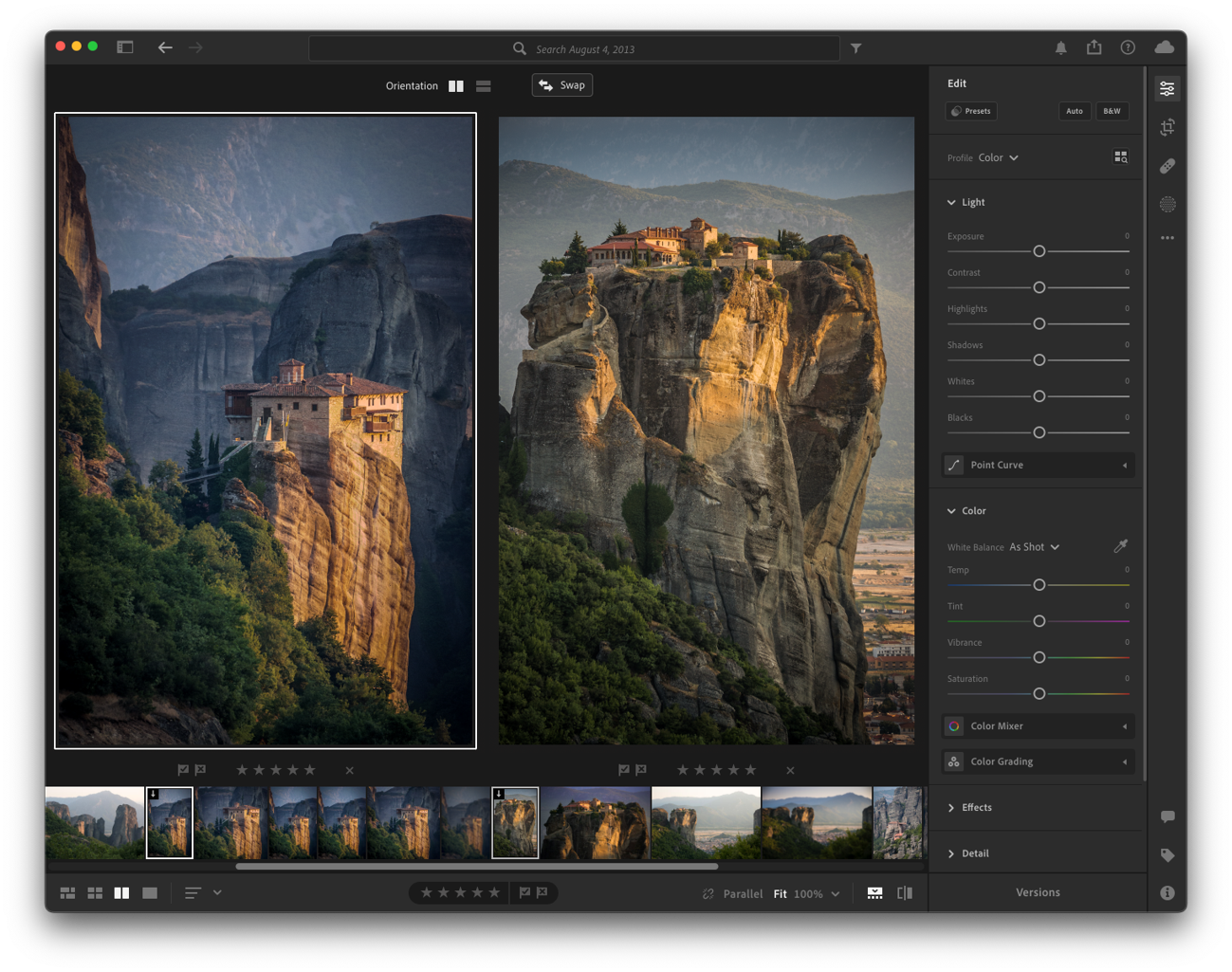1232x972 pixels.
Task: Click the Auto edit button
Action: (1074, 111)
